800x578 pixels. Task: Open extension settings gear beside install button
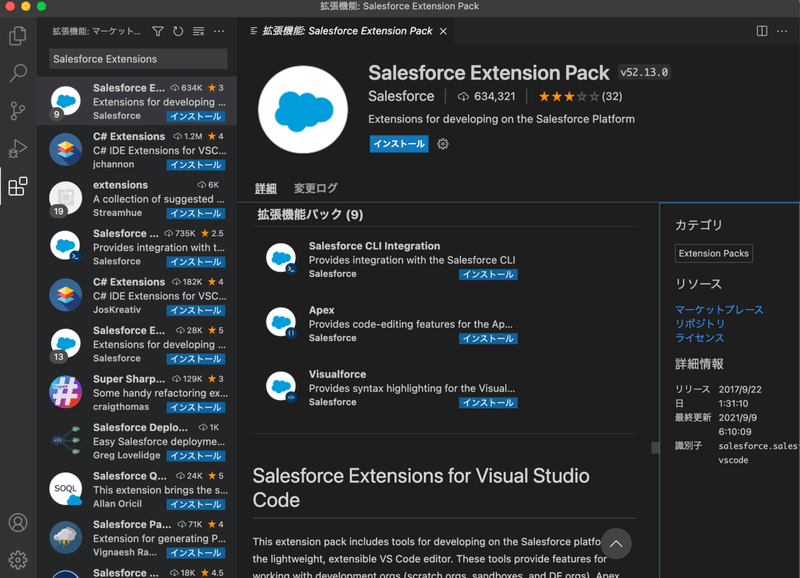tap(443, 144)
